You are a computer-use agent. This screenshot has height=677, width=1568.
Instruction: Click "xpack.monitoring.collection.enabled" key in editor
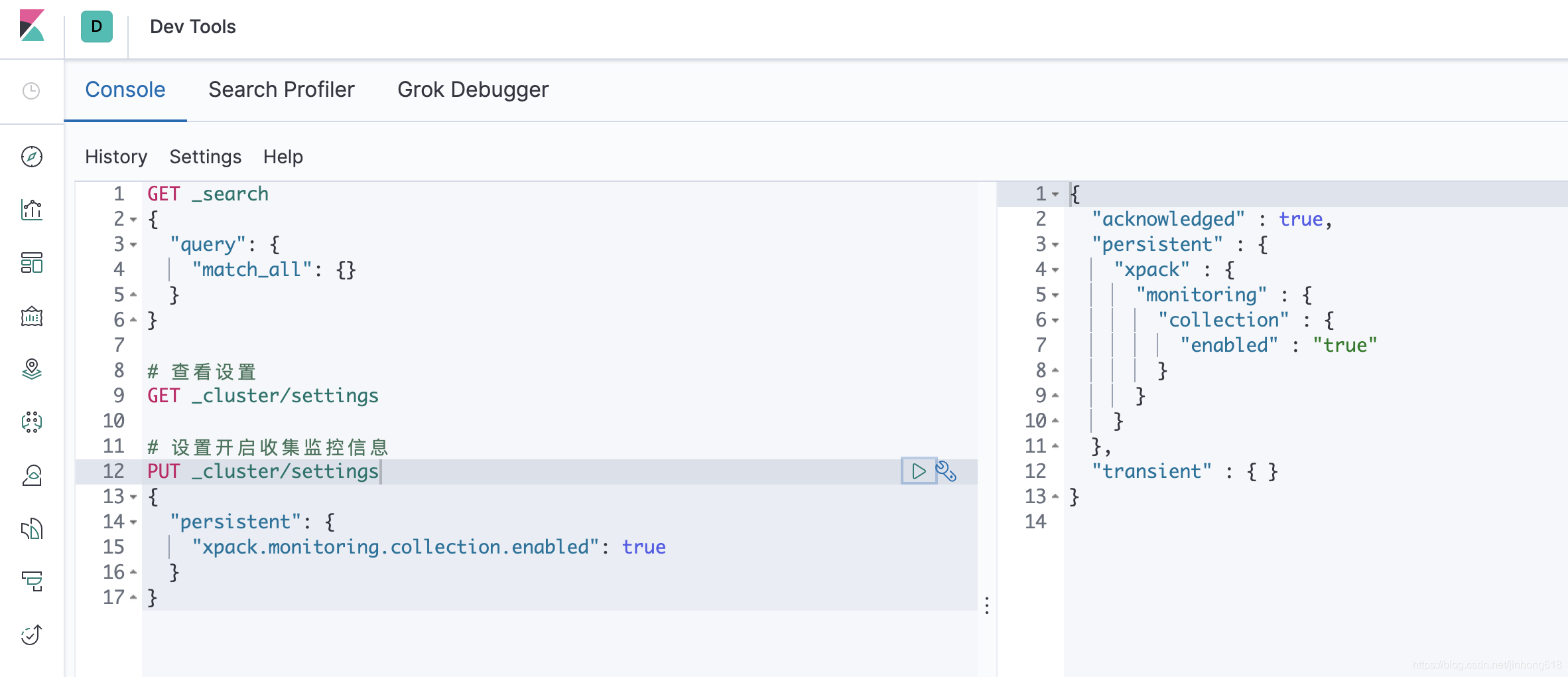coord(395,547)
